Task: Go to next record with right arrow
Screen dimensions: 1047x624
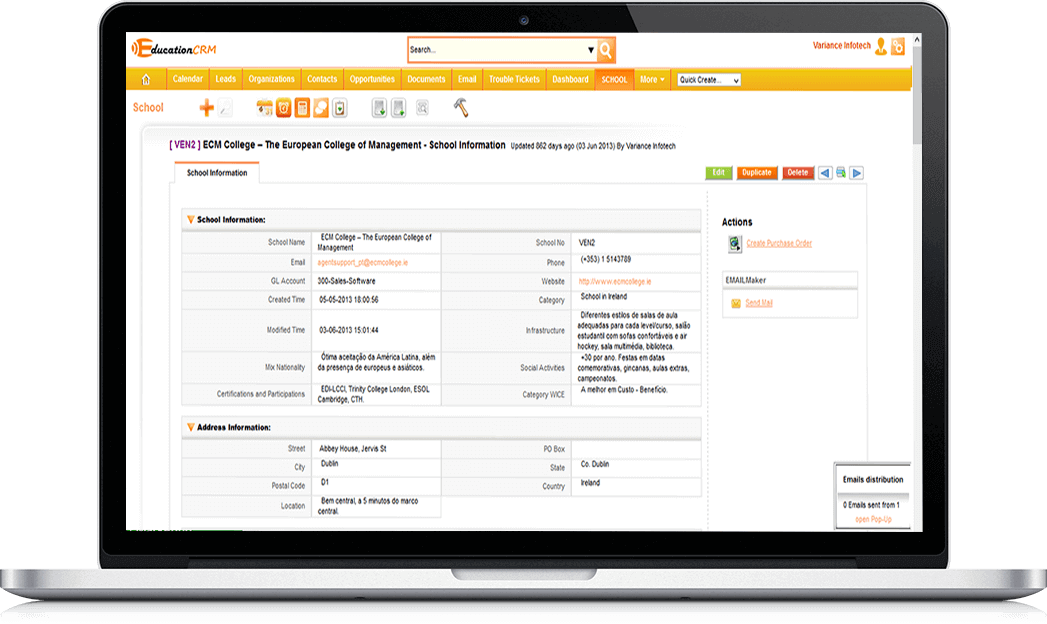Action: [857, 173]
